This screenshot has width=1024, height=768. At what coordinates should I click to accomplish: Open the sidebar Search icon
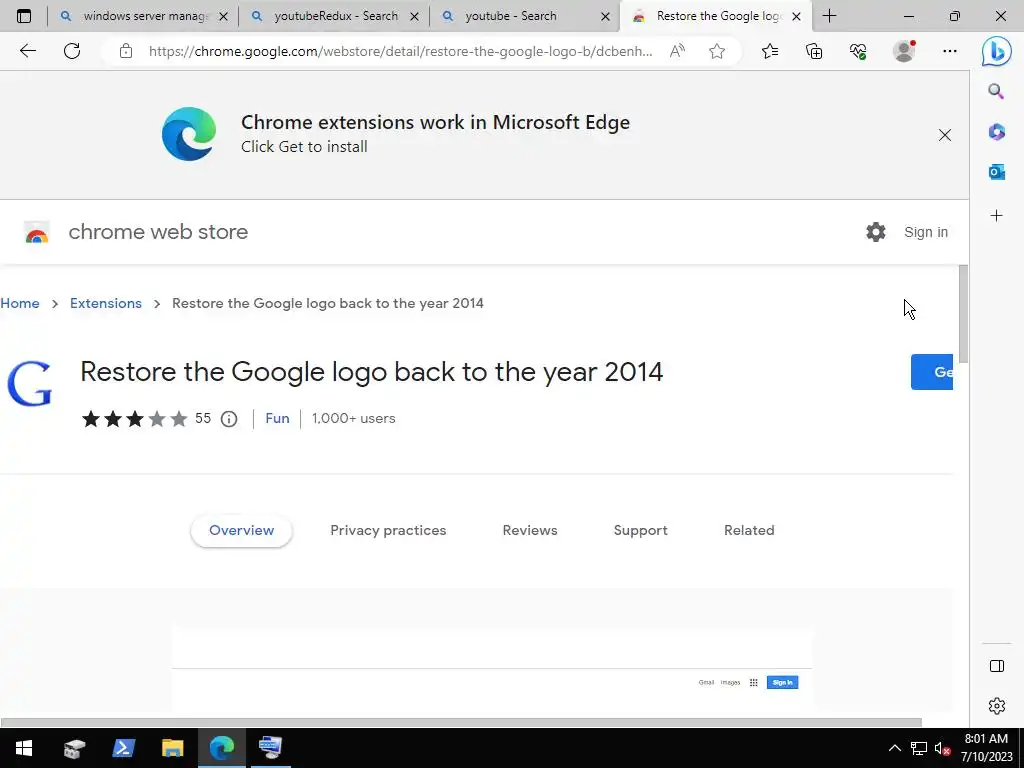click(996, 91)
